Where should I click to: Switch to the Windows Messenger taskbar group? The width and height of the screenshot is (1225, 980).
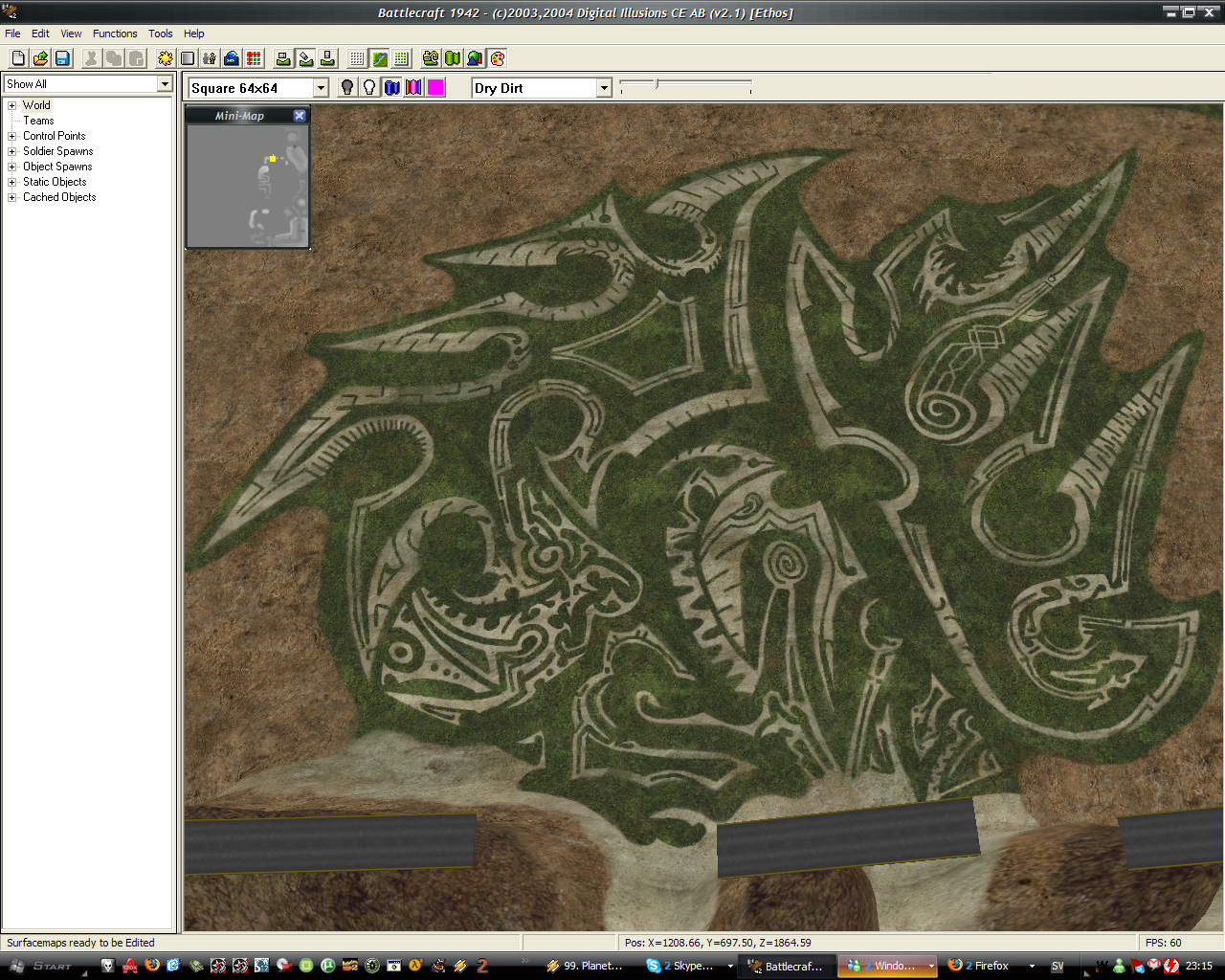[x=888, y=966]
